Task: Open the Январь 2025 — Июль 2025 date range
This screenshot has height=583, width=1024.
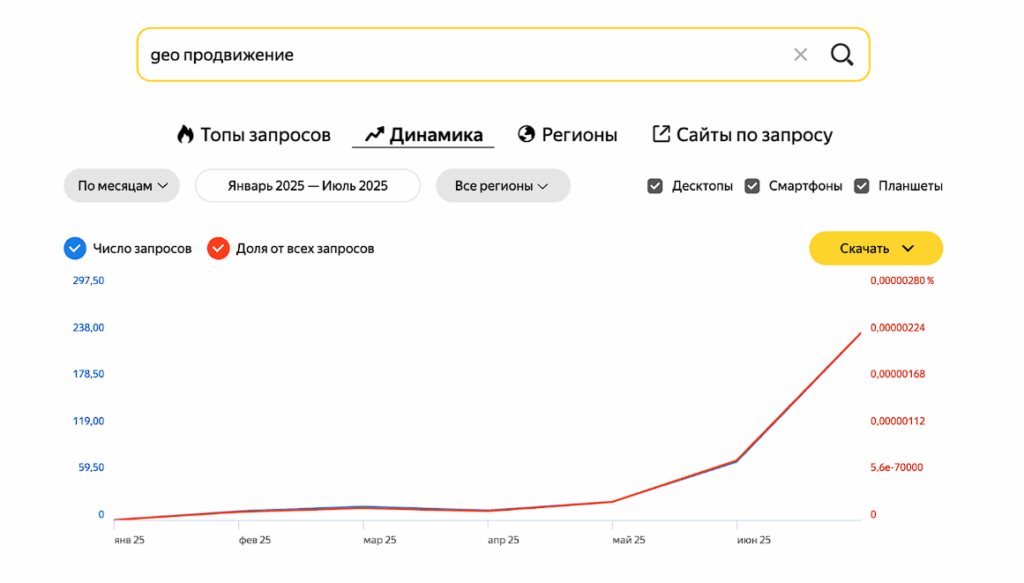Action: 307,186
